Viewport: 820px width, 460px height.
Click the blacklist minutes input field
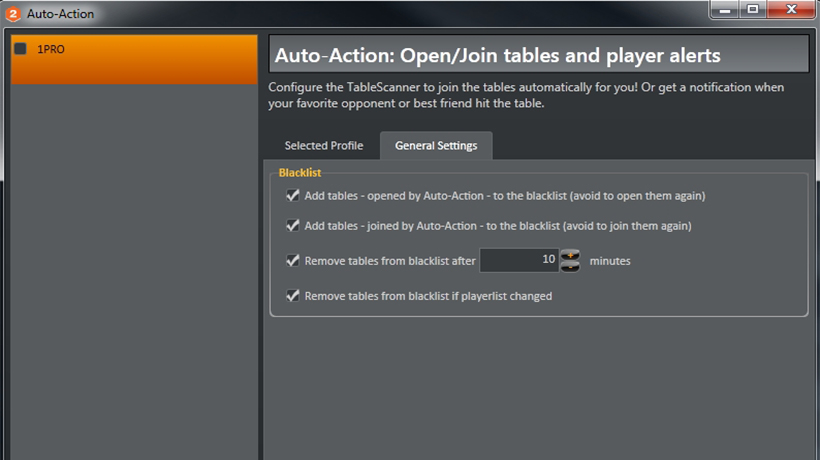point(519,260)
